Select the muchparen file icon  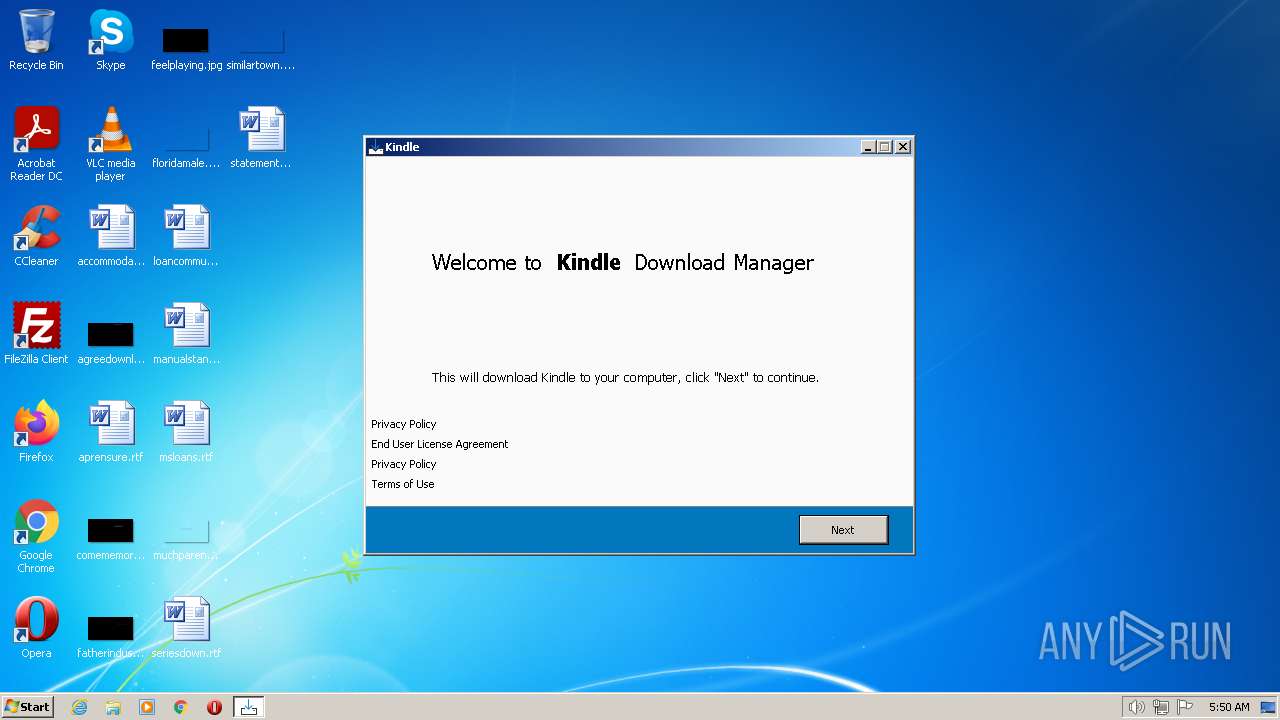[186, 536]
